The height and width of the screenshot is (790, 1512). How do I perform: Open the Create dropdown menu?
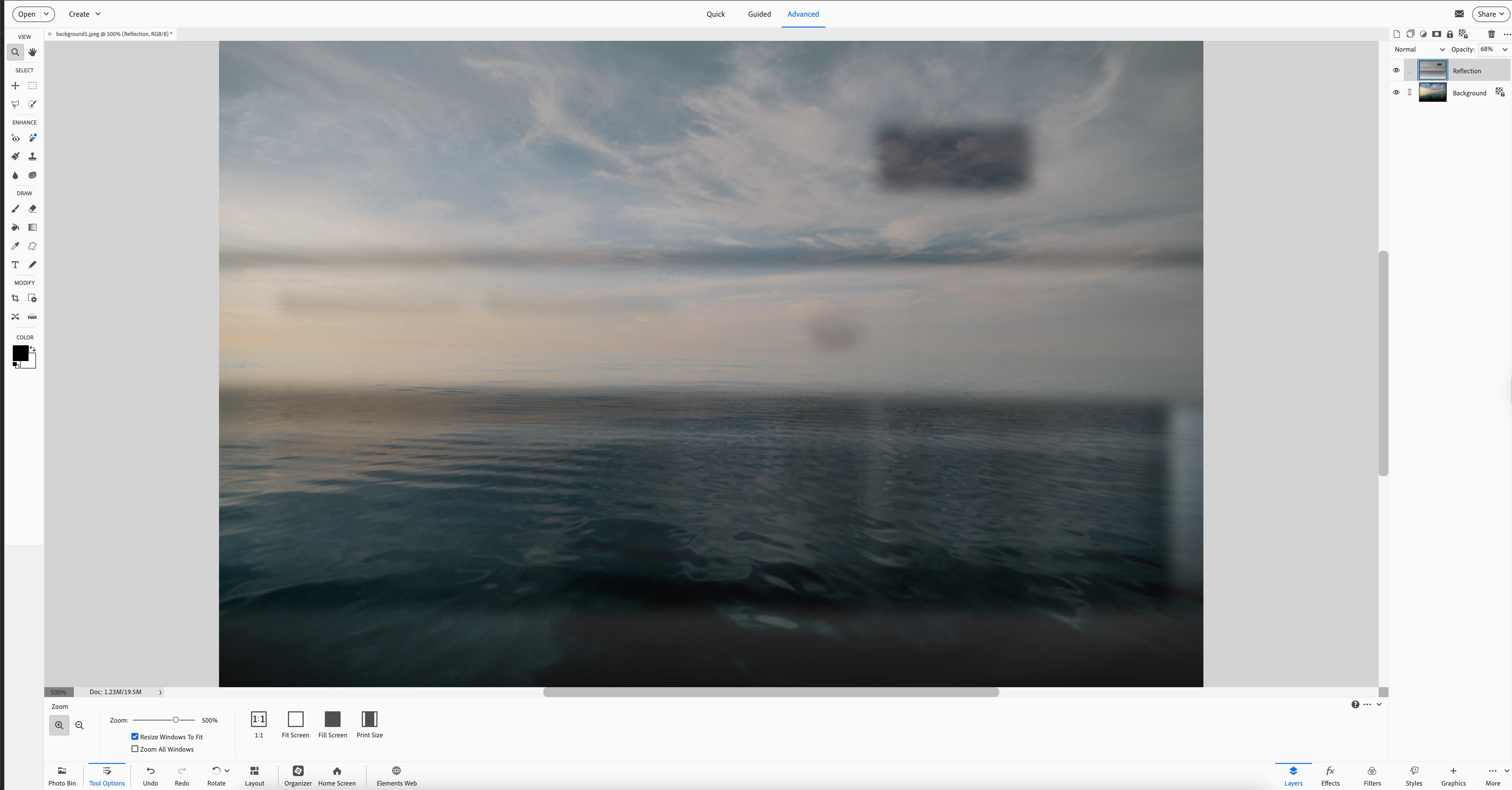click(84, 14)
